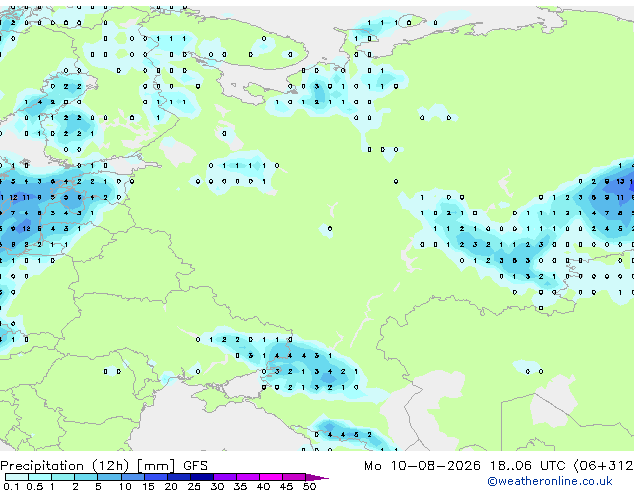634x490 pixels.
Task: Click the 0.5–1 mm legend color box
Action: tap(40, 477)
